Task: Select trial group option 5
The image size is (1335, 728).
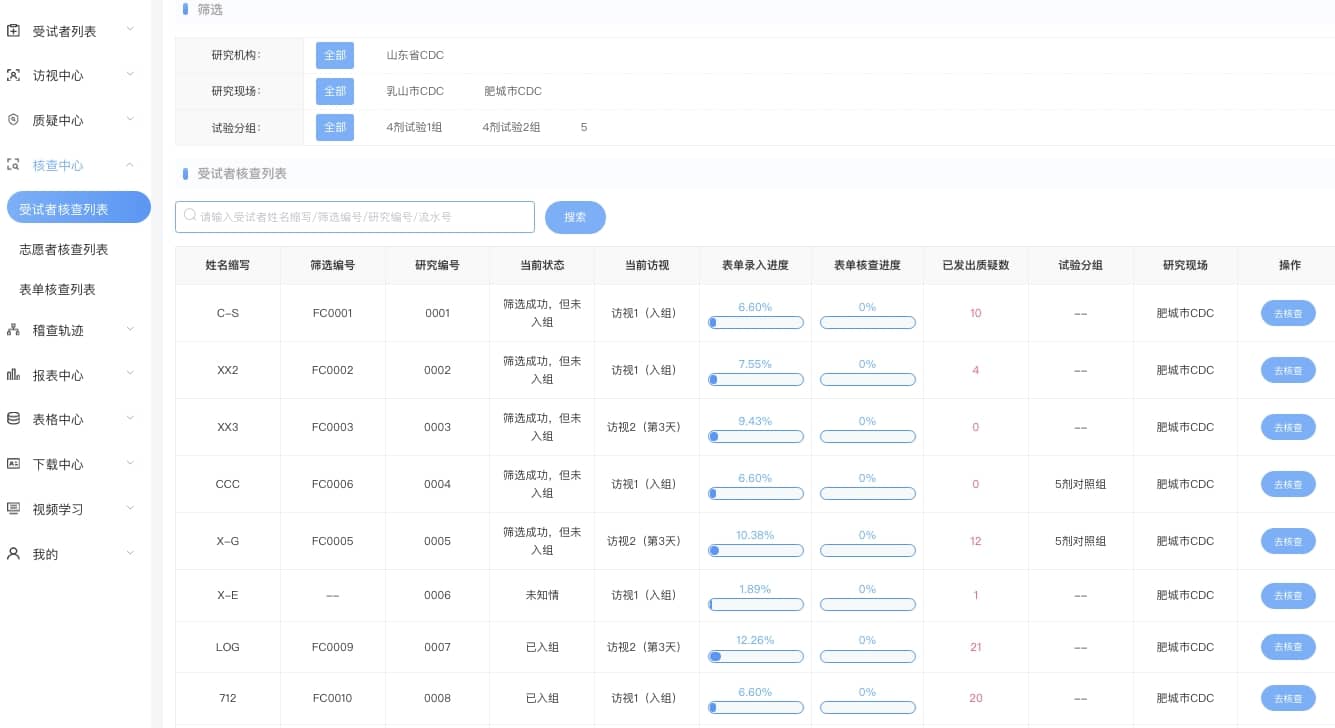Action: (584, 127)
